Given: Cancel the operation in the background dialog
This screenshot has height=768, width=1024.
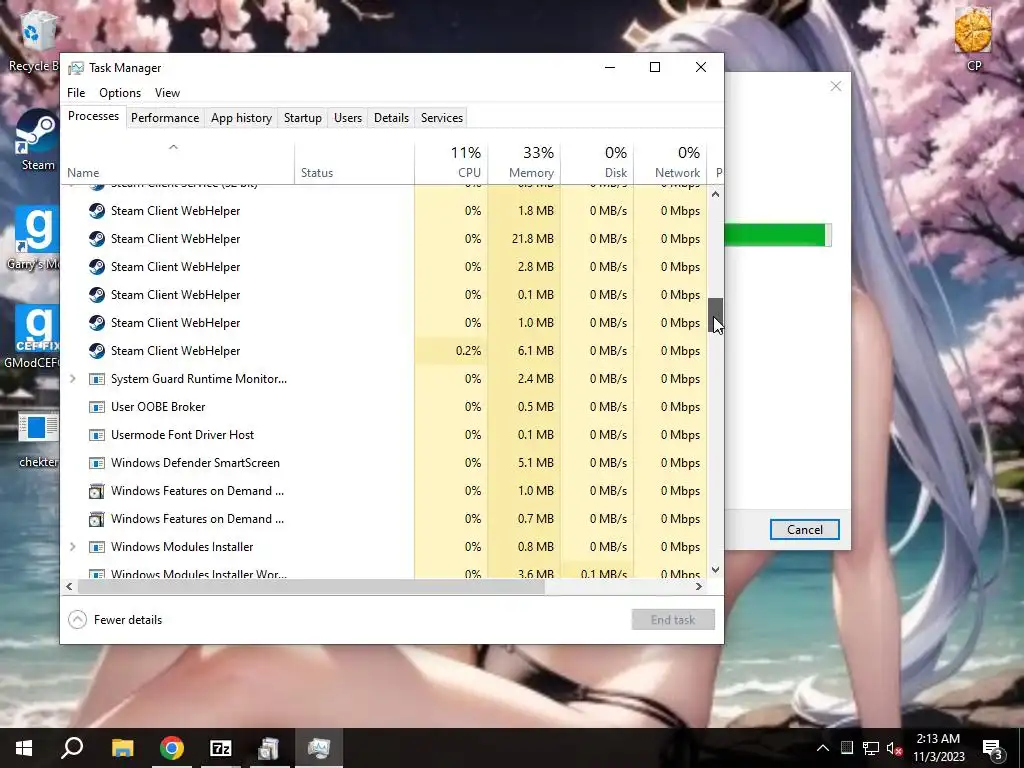Looking at the screenshot, I should 805,530.
